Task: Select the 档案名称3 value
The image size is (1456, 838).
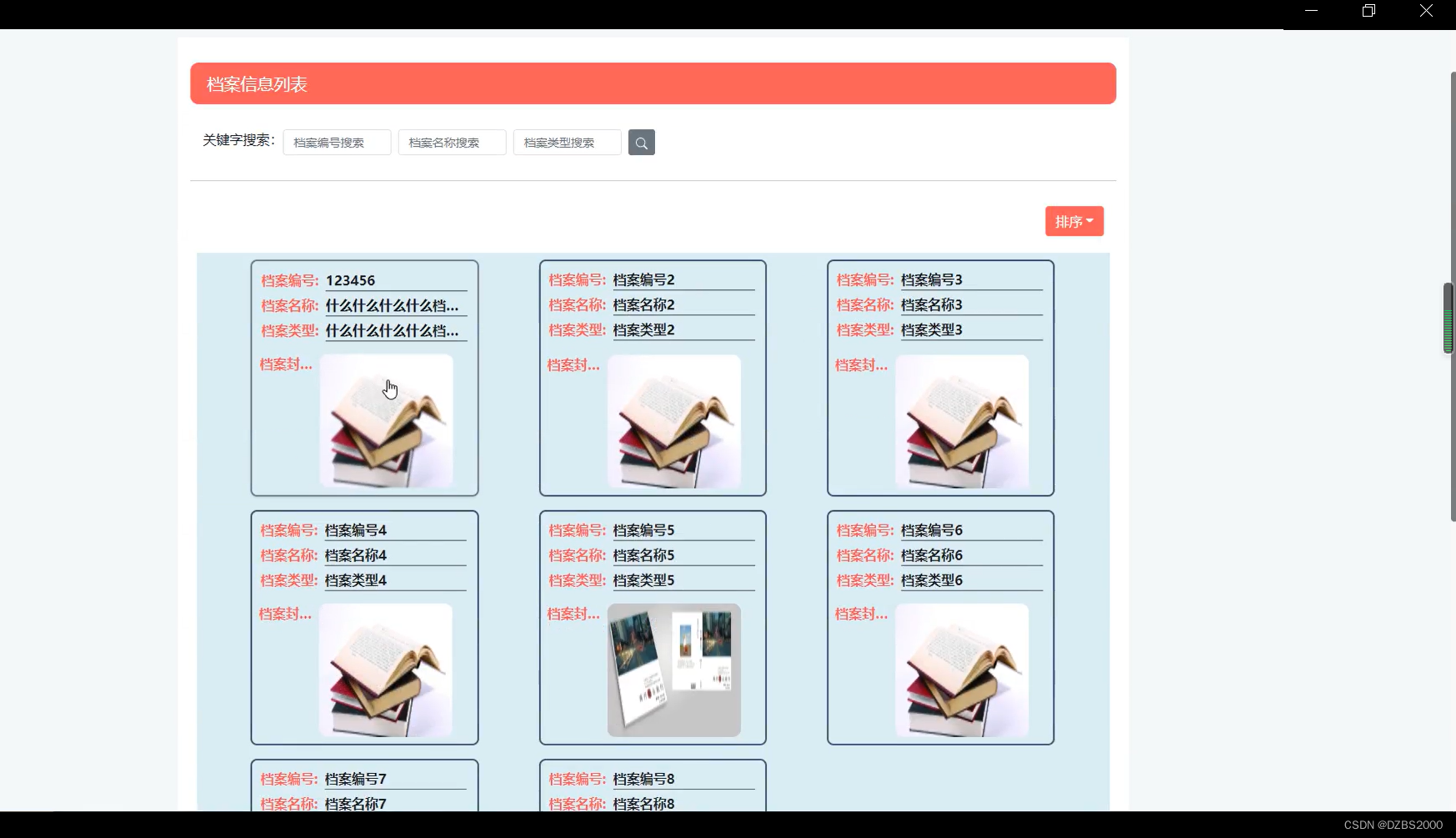Action: tap(932, 304)
